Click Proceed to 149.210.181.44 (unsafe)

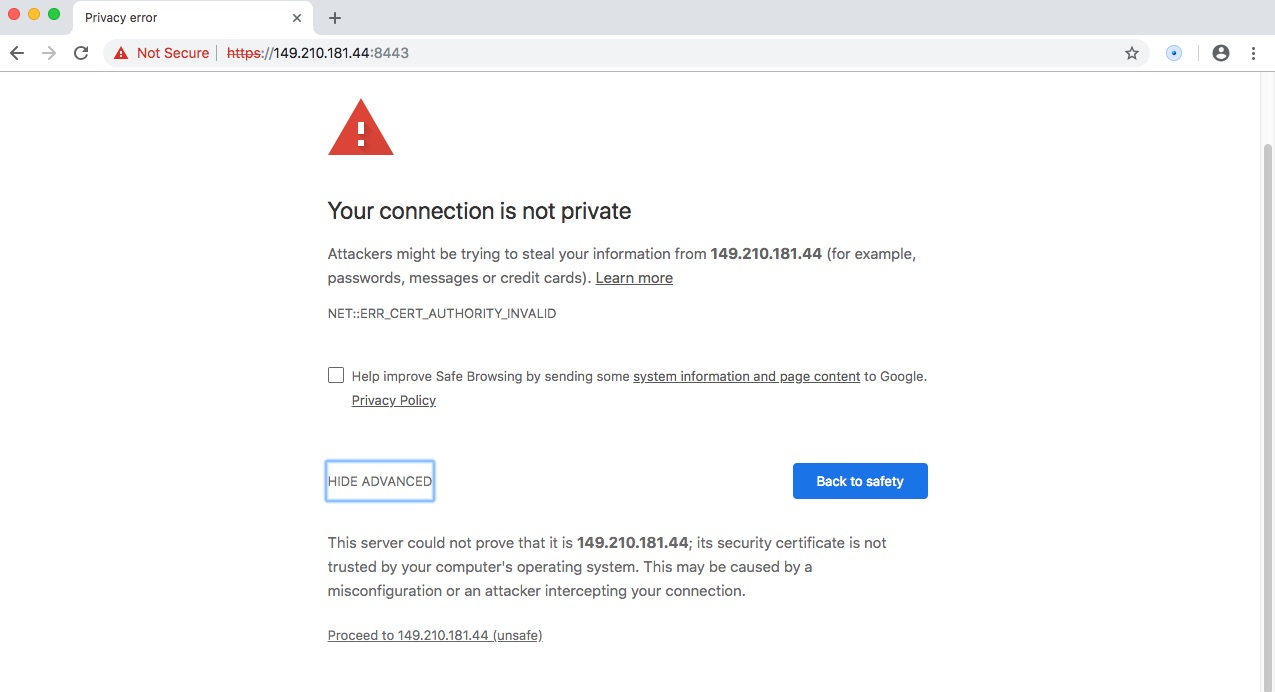(x=435, y=635)
